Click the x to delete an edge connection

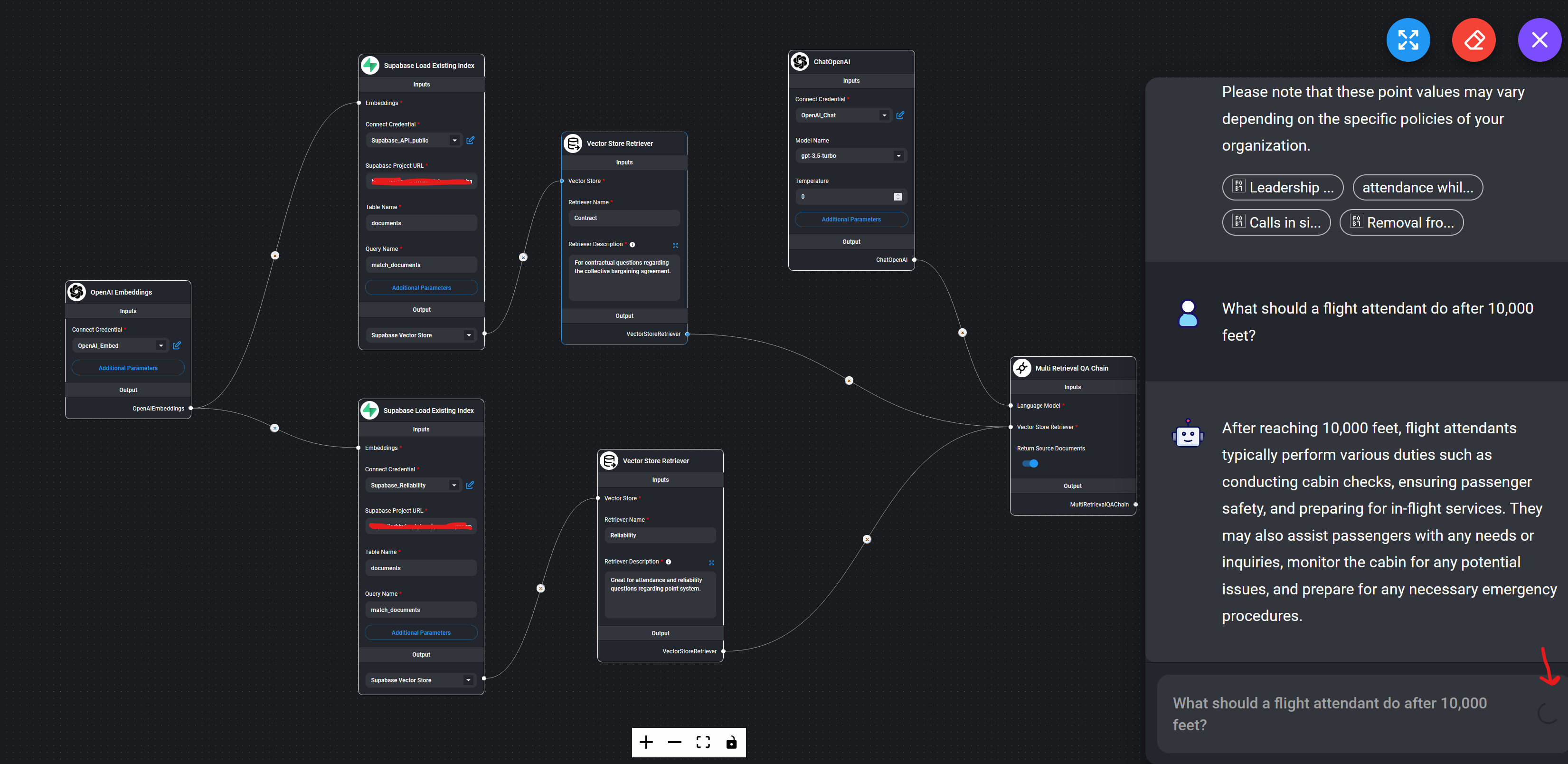pos(523,257)
